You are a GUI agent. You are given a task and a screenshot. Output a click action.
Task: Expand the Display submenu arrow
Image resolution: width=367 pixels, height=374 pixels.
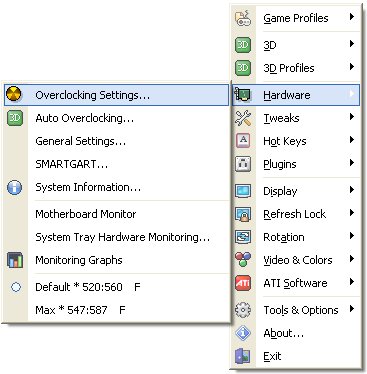tap(352, 190)
